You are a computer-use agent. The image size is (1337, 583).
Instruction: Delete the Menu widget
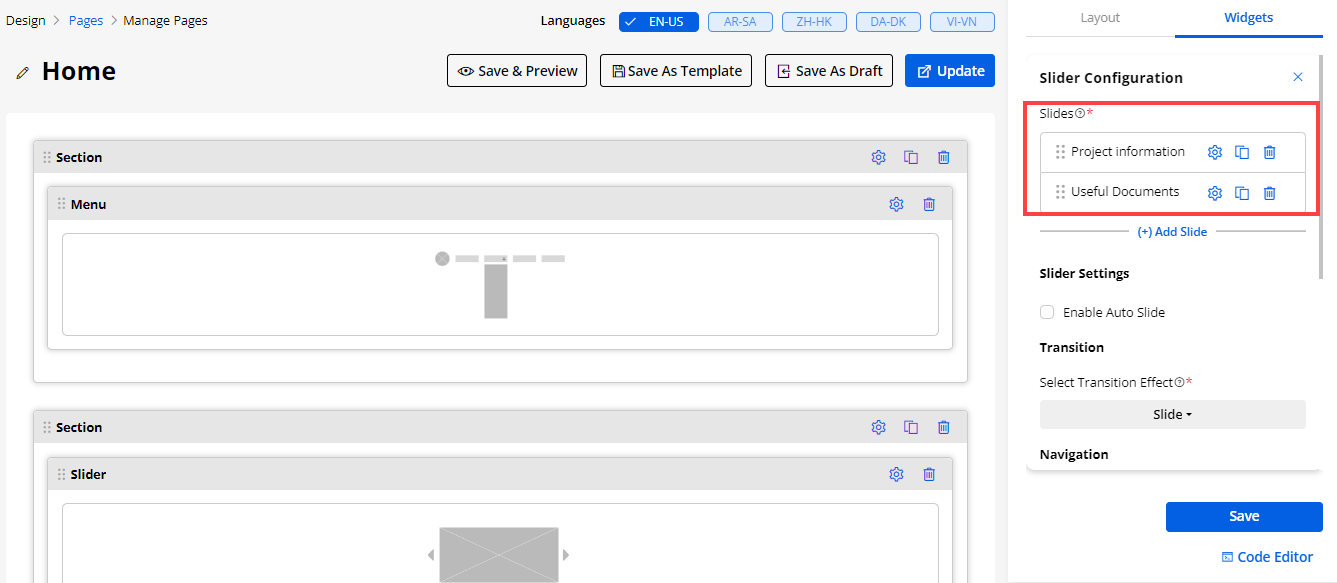click(929, 204)
